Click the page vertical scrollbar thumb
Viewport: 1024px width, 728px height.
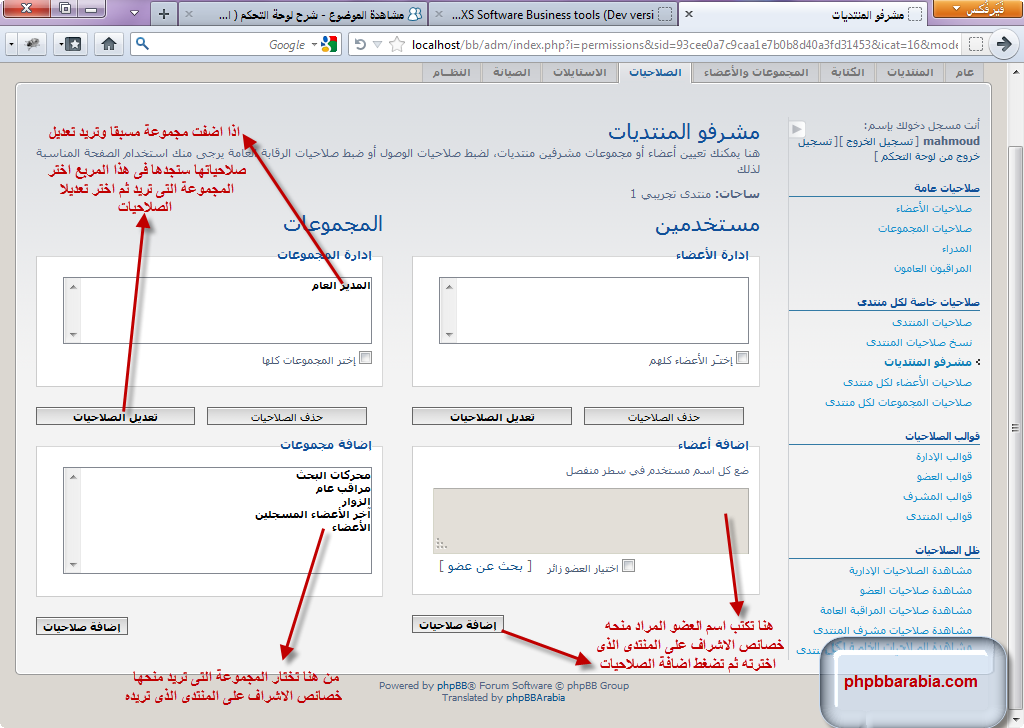point(1016,428)
